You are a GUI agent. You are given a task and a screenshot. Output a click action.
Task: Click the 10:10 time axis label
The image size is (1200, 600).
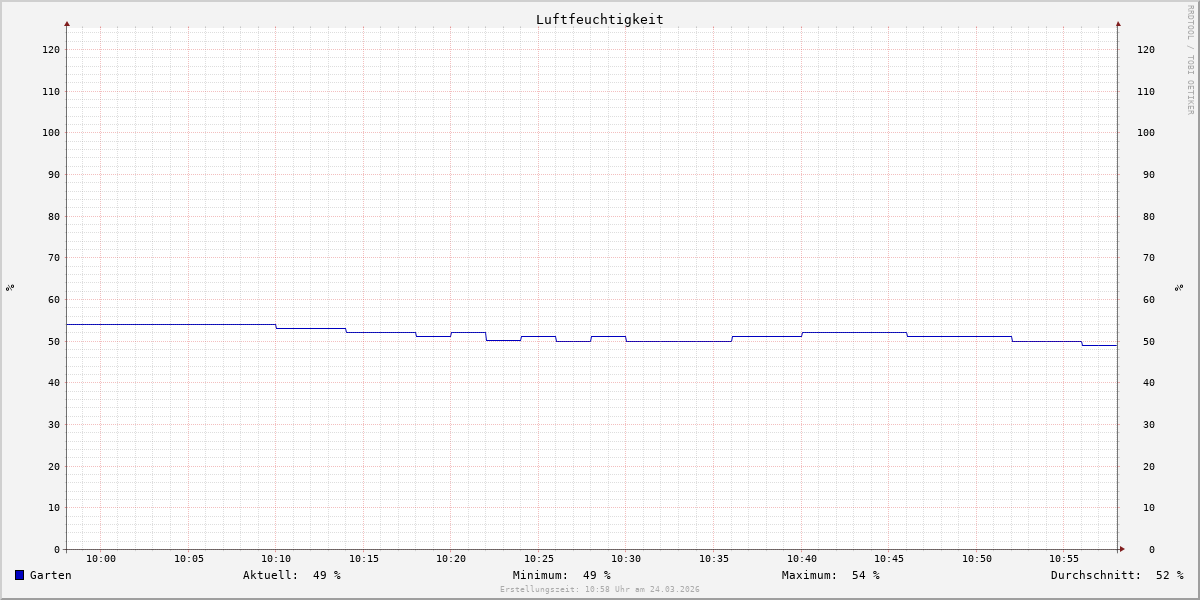[276, 559]
